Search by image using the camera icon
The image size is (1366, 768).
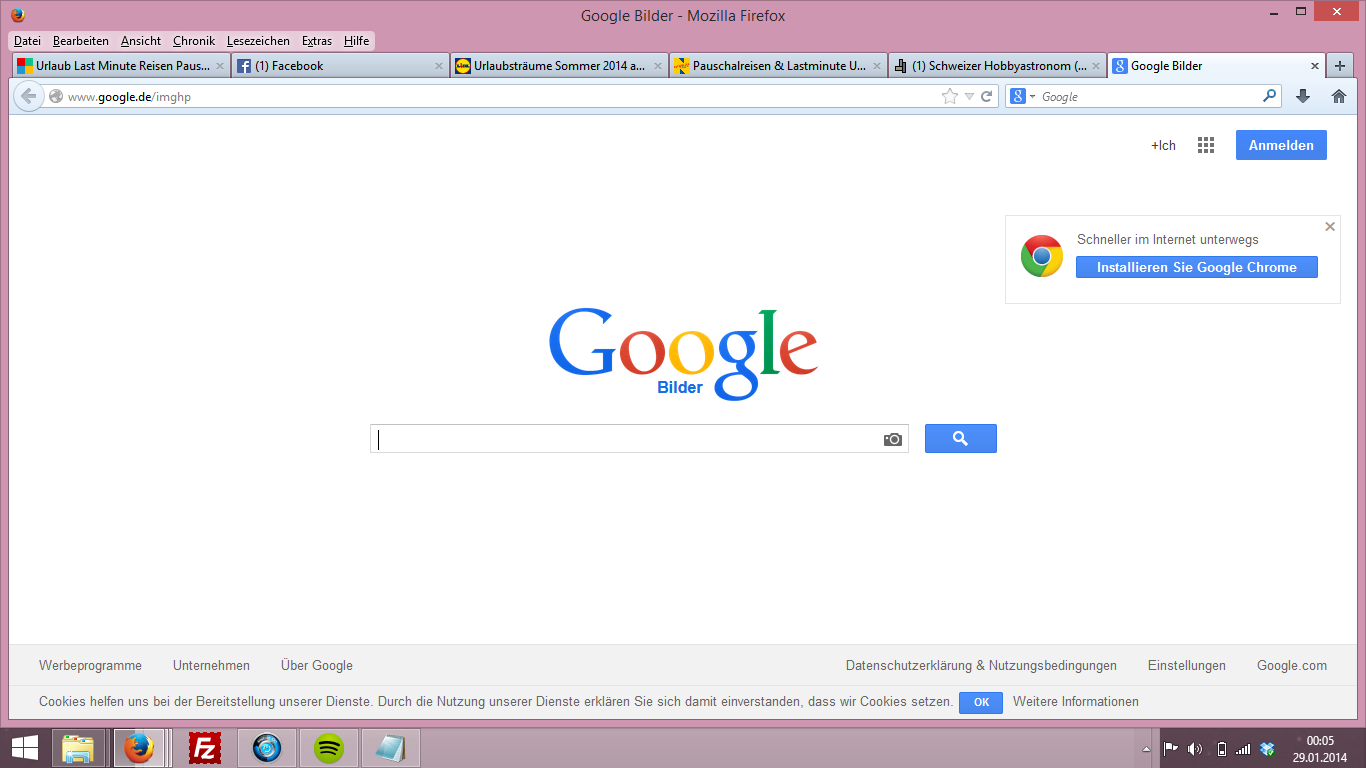[x=893, y=439]
